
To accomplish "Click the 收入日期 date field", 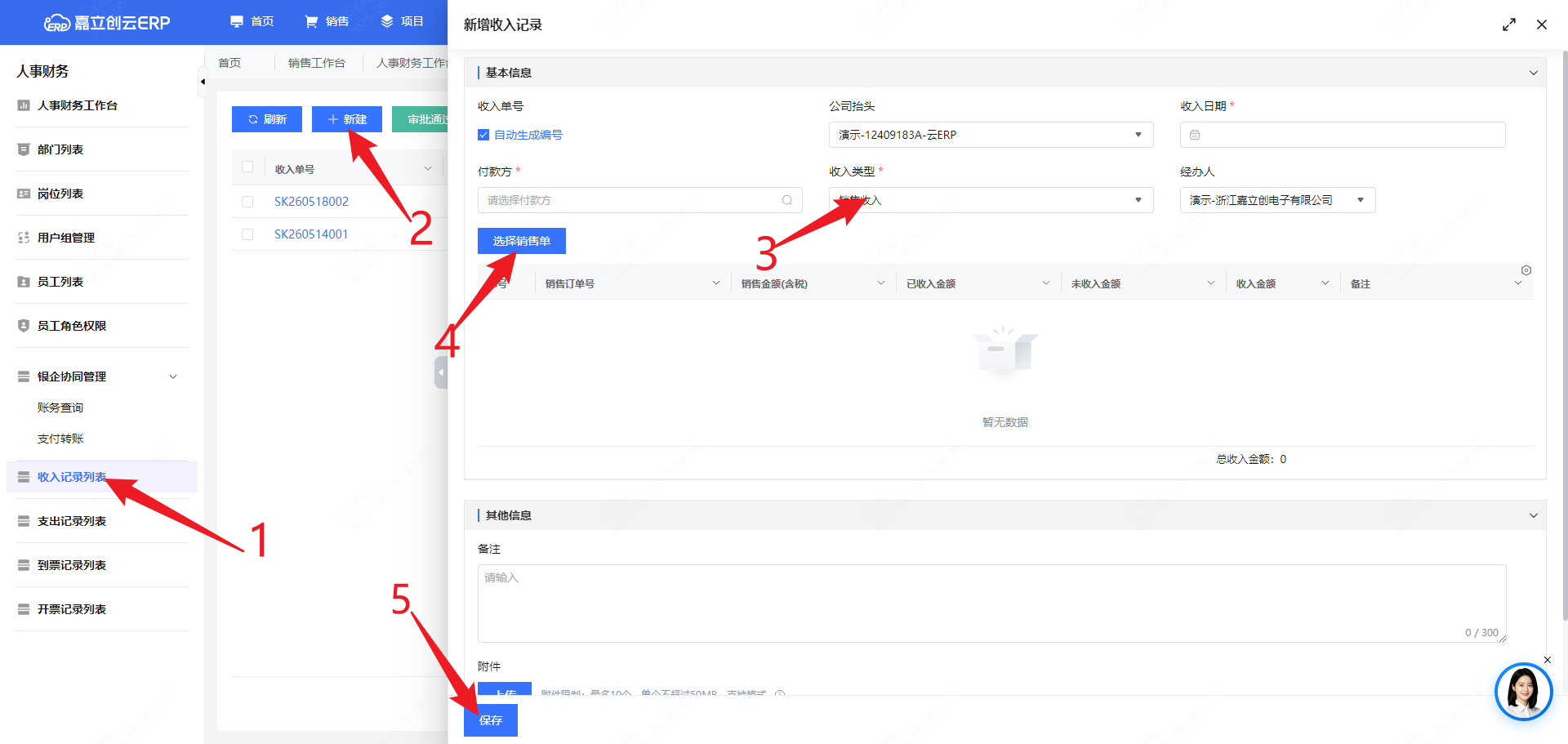I will click(1343, 135).
